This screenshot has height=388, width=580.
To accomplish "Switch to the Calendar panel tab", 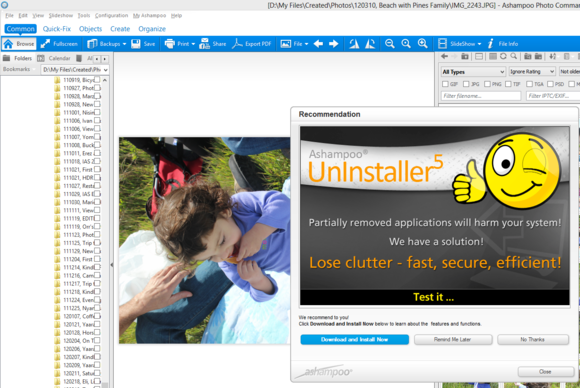I will [54, 58].
